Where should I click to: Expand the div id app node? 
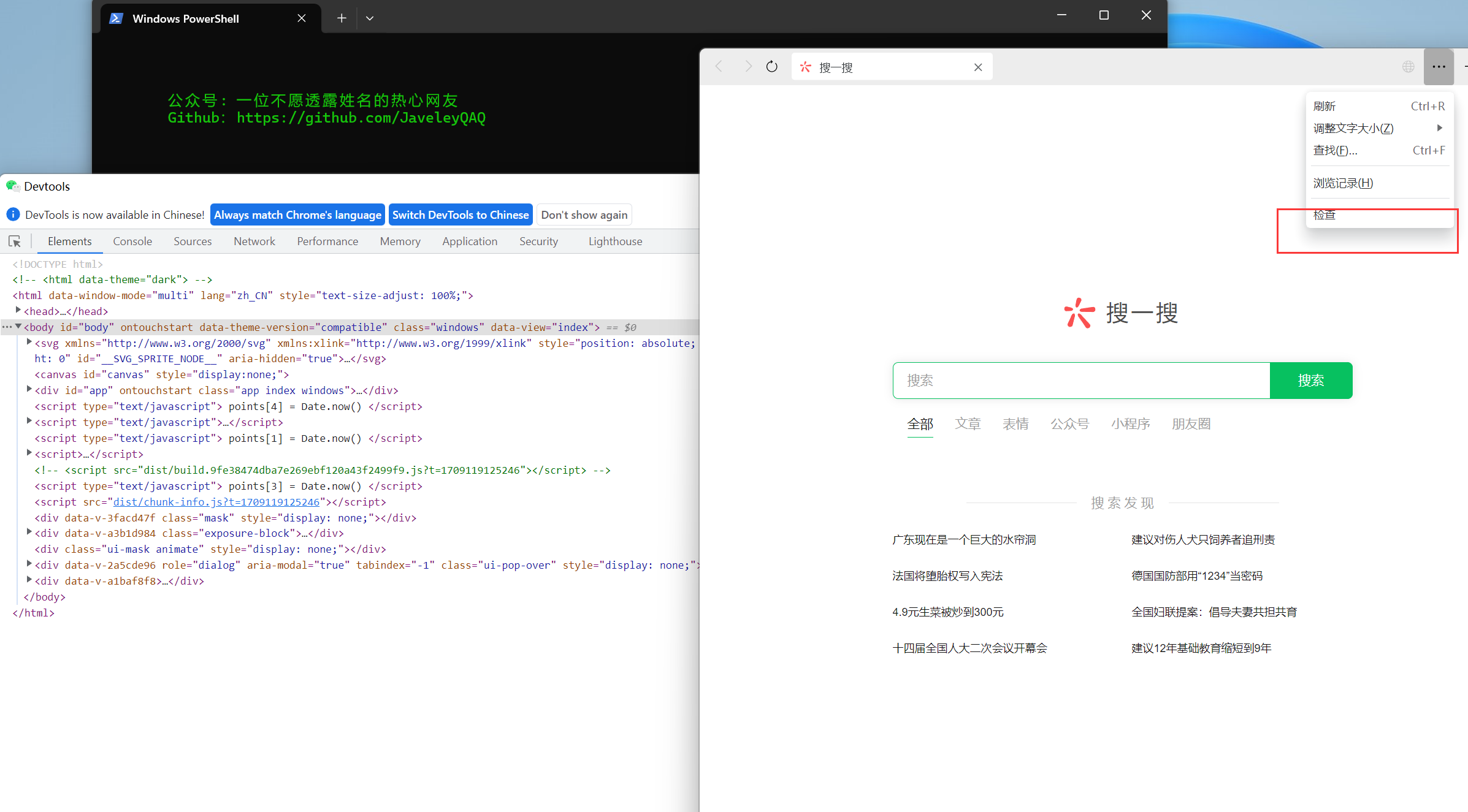coord(29,390)
